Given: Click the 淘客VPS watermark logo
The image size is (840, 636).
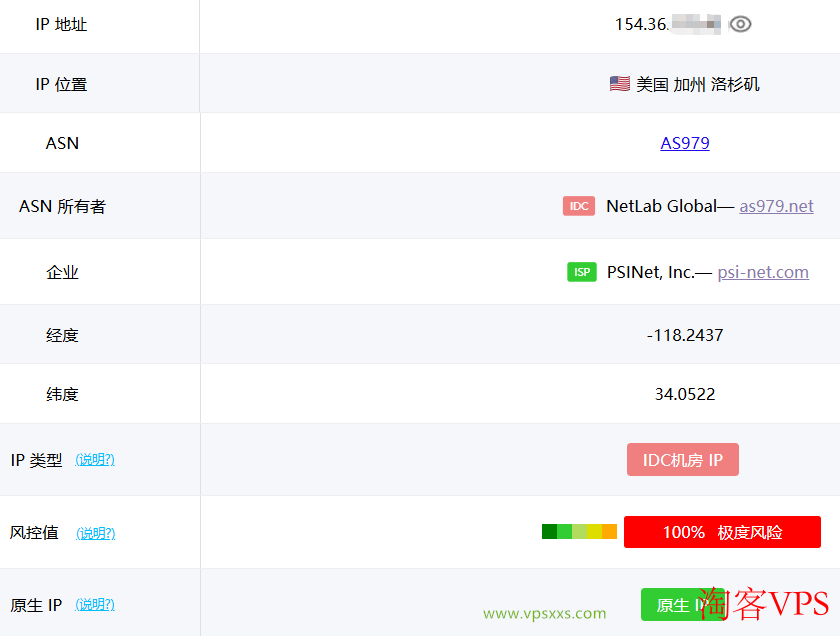Looking at the screenshot, I should [x=764, y=603].
